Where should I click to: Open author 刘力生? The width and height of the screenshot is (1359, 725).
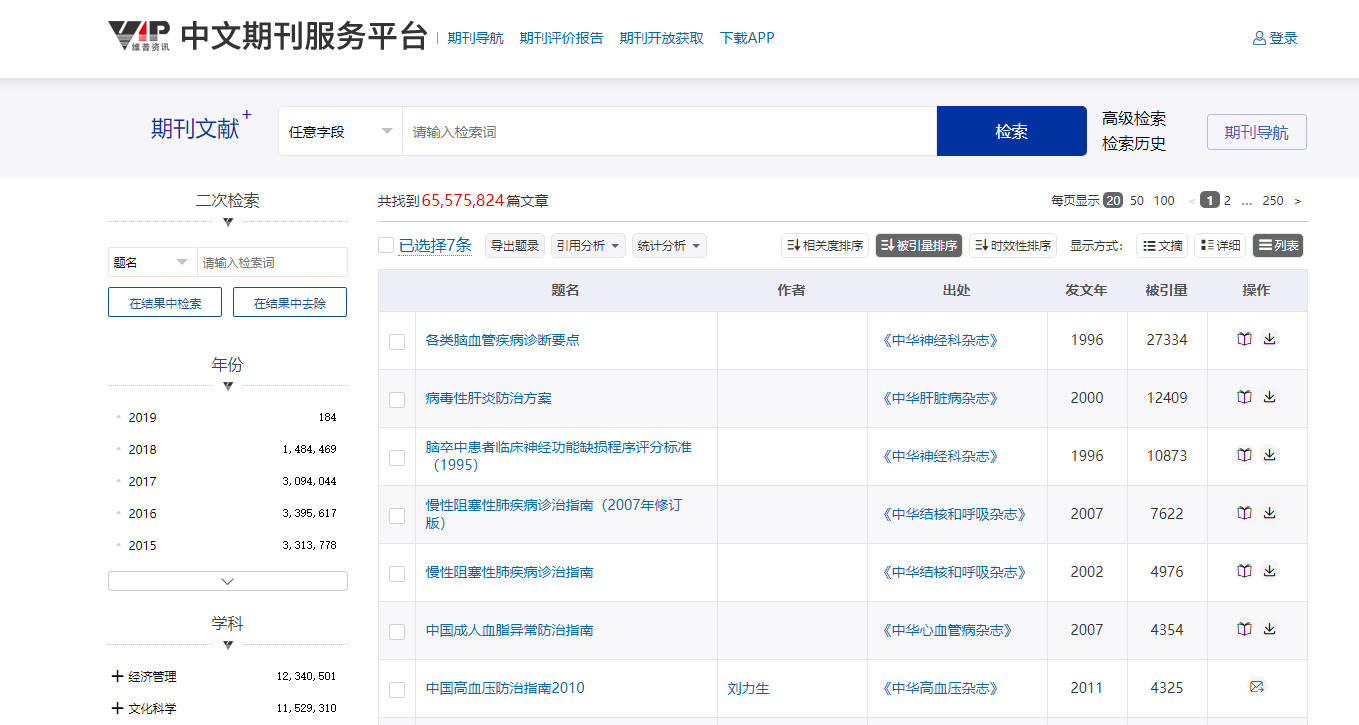coord(749,688)
